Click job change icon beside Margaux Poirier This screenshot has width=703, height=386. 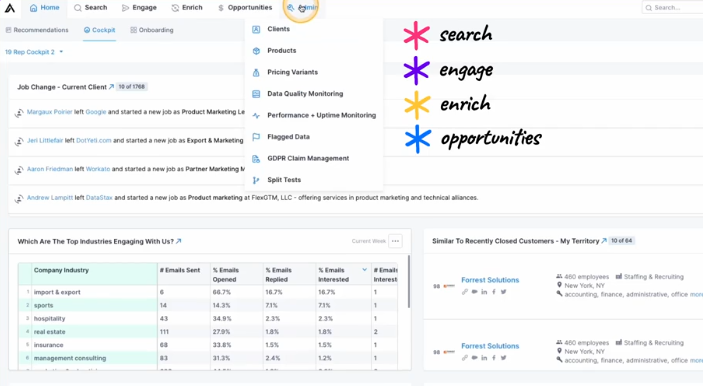tap(19, 113)
